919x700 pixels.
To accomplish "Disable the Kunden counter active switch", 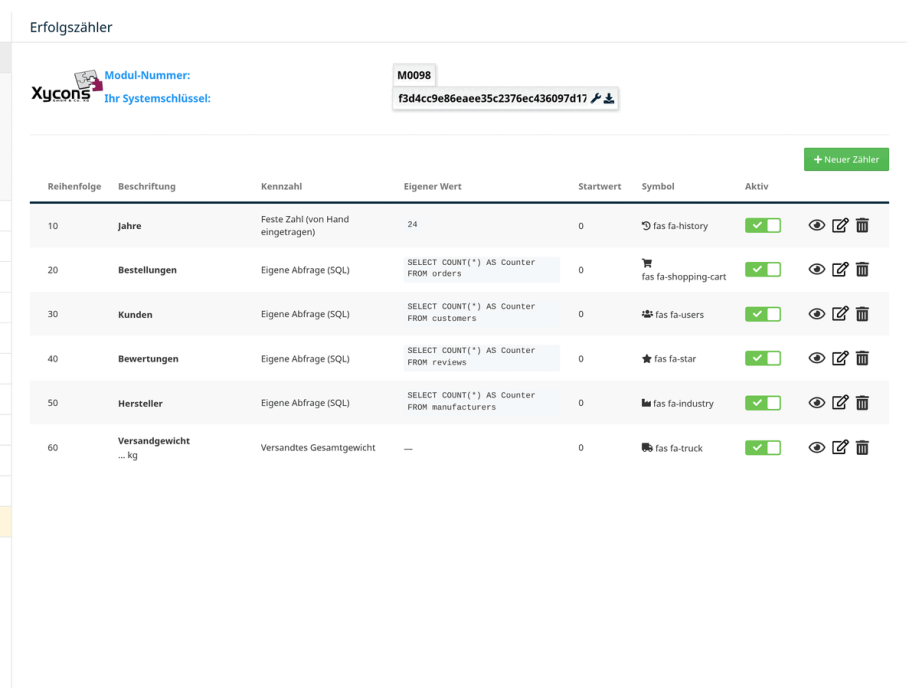I will point(763,314).
